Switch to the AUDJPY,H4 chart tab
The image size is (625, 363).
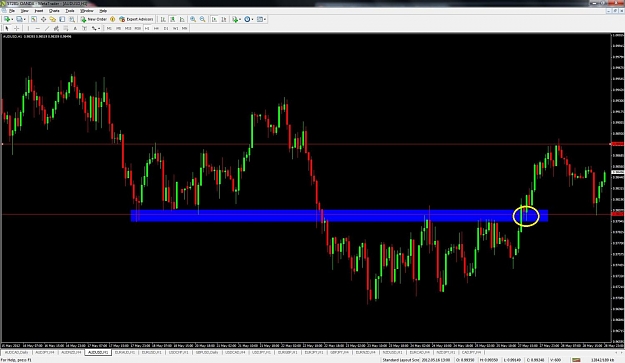(45, 353)
